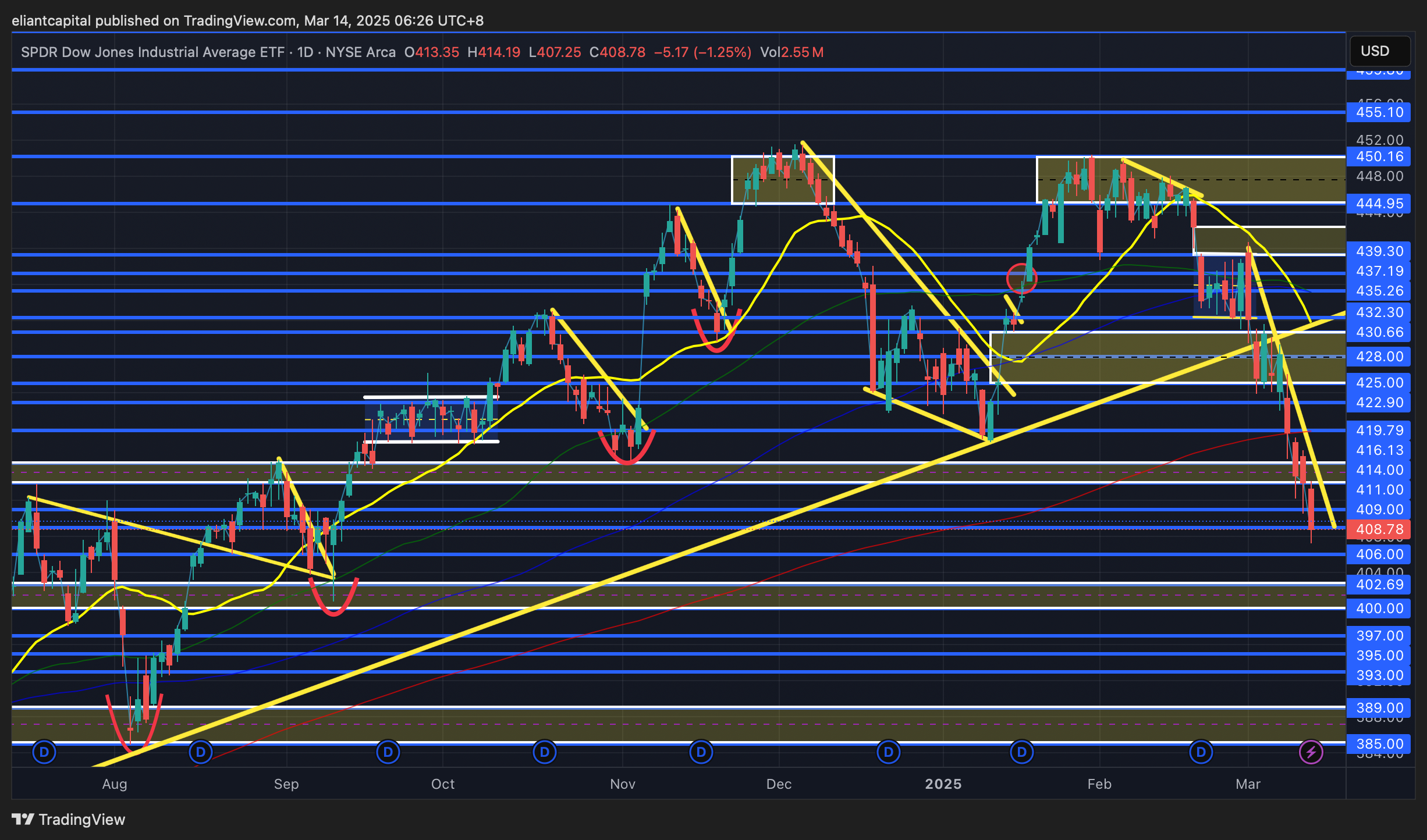Screen dimensions: 1427x840
Task: Click the 2025 label on the time axis
Action: point(943,784)
